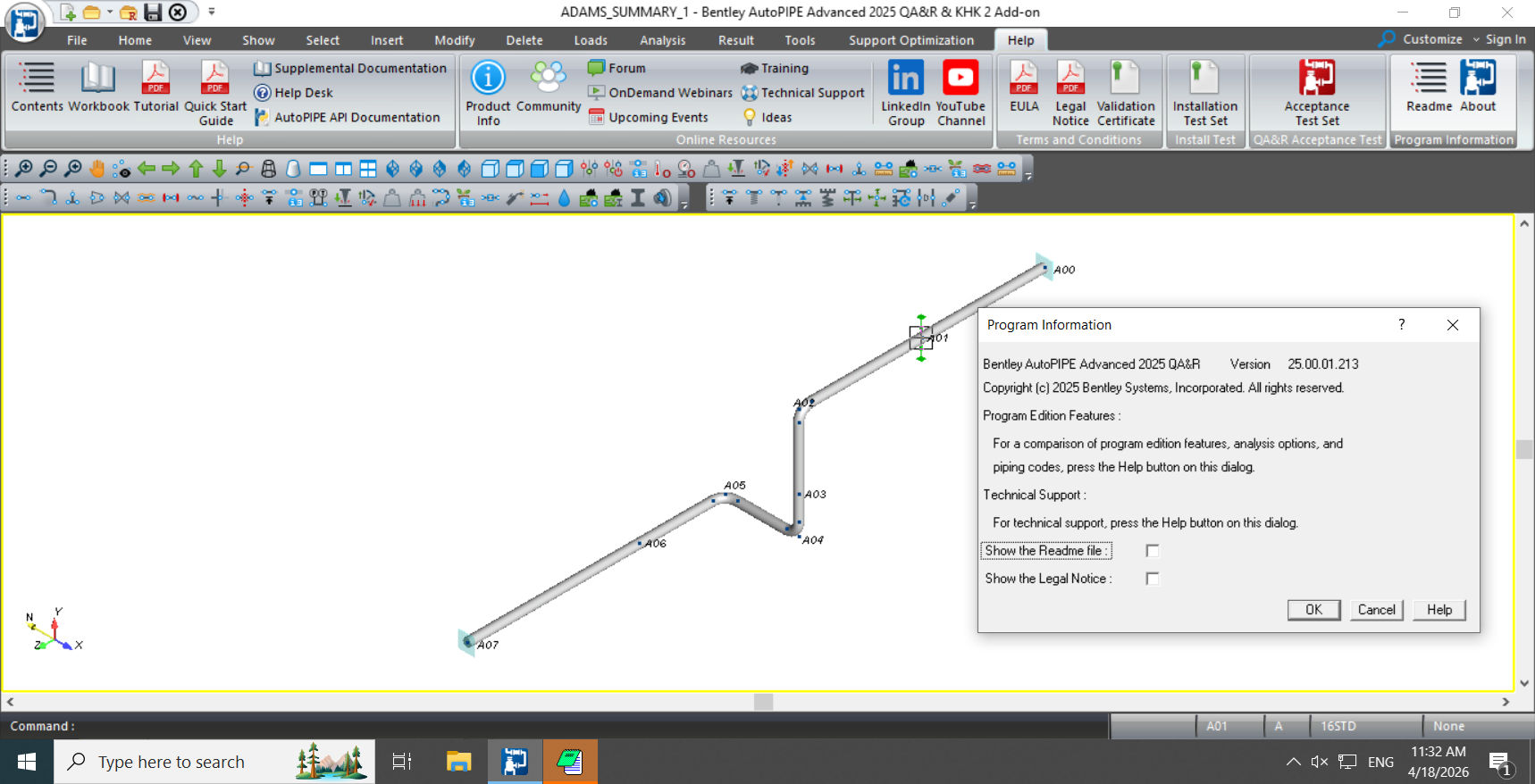Screen dimensions: 1535x784
Task: Click Sign In
Action: click(1506, 39)
